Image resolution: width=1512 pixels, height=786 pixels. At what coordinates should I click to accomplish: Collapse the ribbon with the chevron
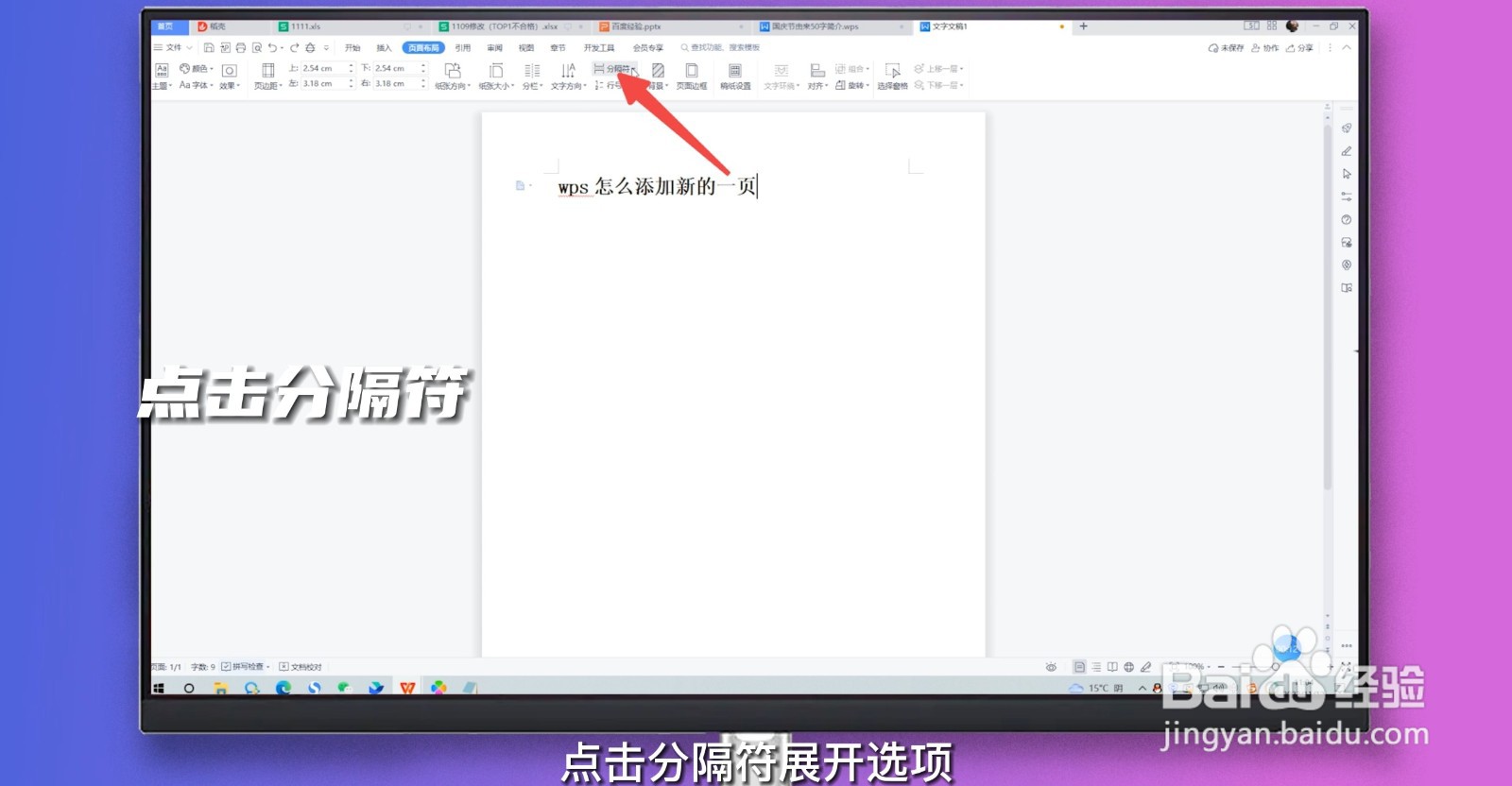(x=1347, y=47)
